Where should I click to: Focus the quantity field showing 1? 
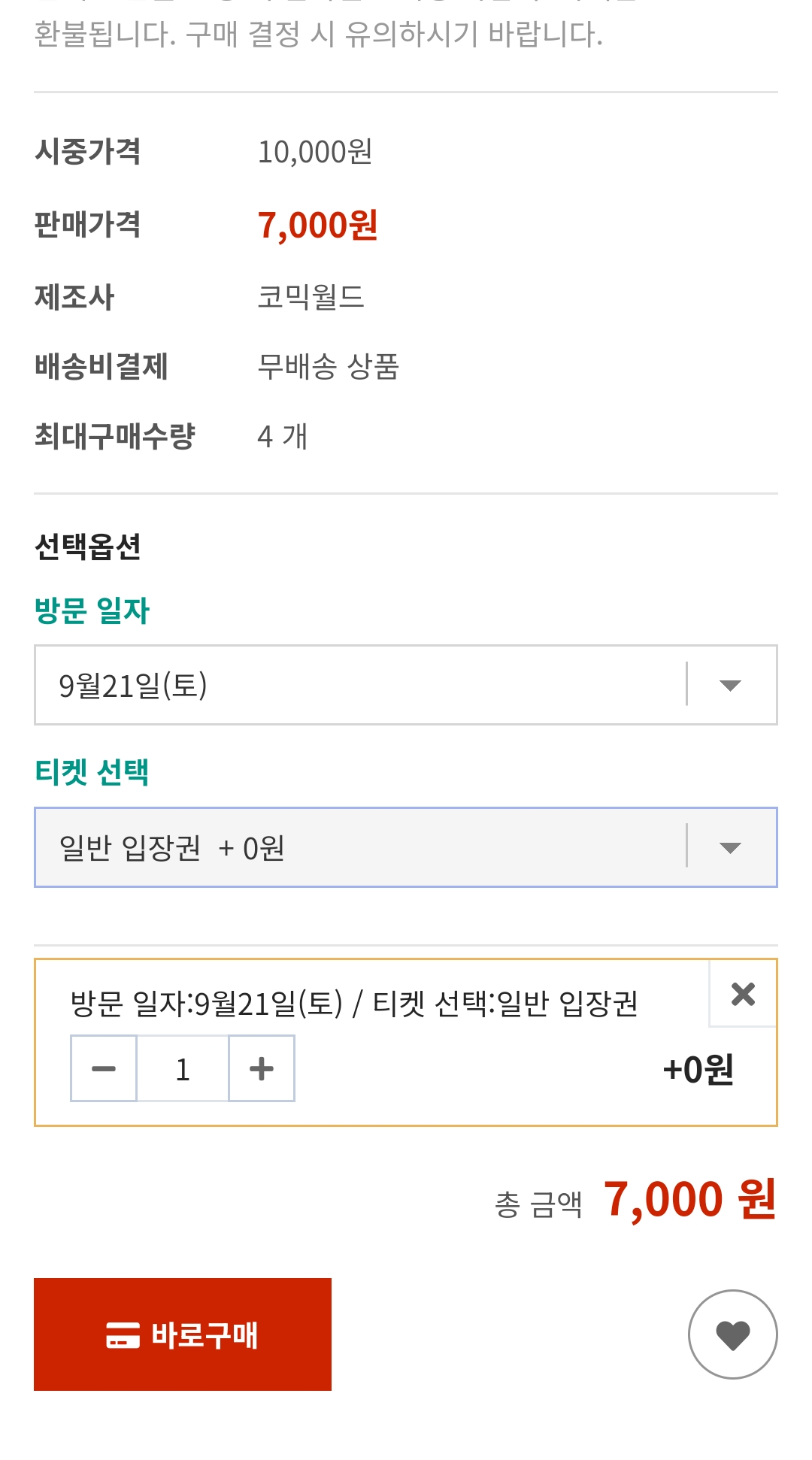point(183,1068)
